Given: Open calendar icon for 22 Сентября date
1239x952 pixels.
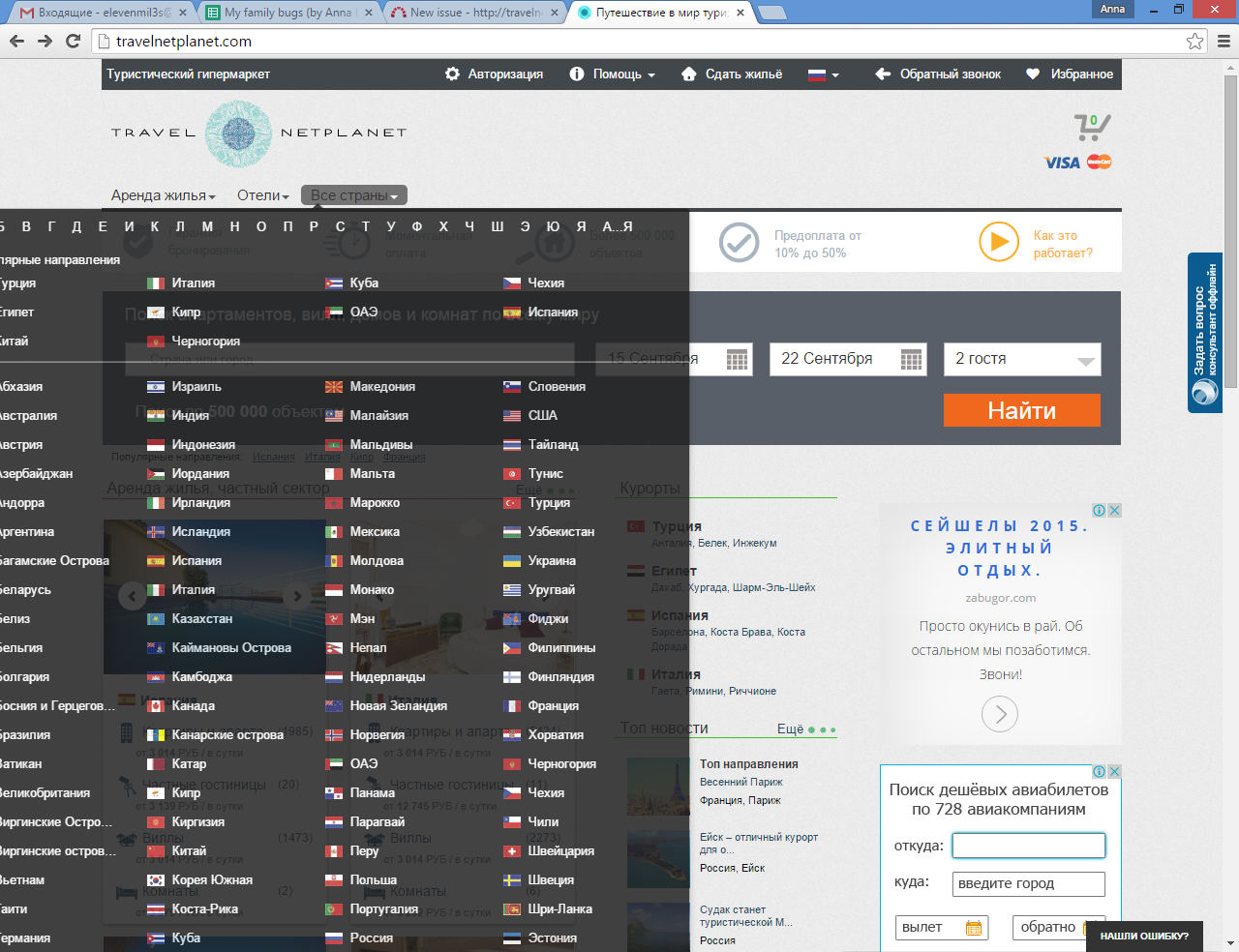Looking at the screenshot, I should pos(911,359).
